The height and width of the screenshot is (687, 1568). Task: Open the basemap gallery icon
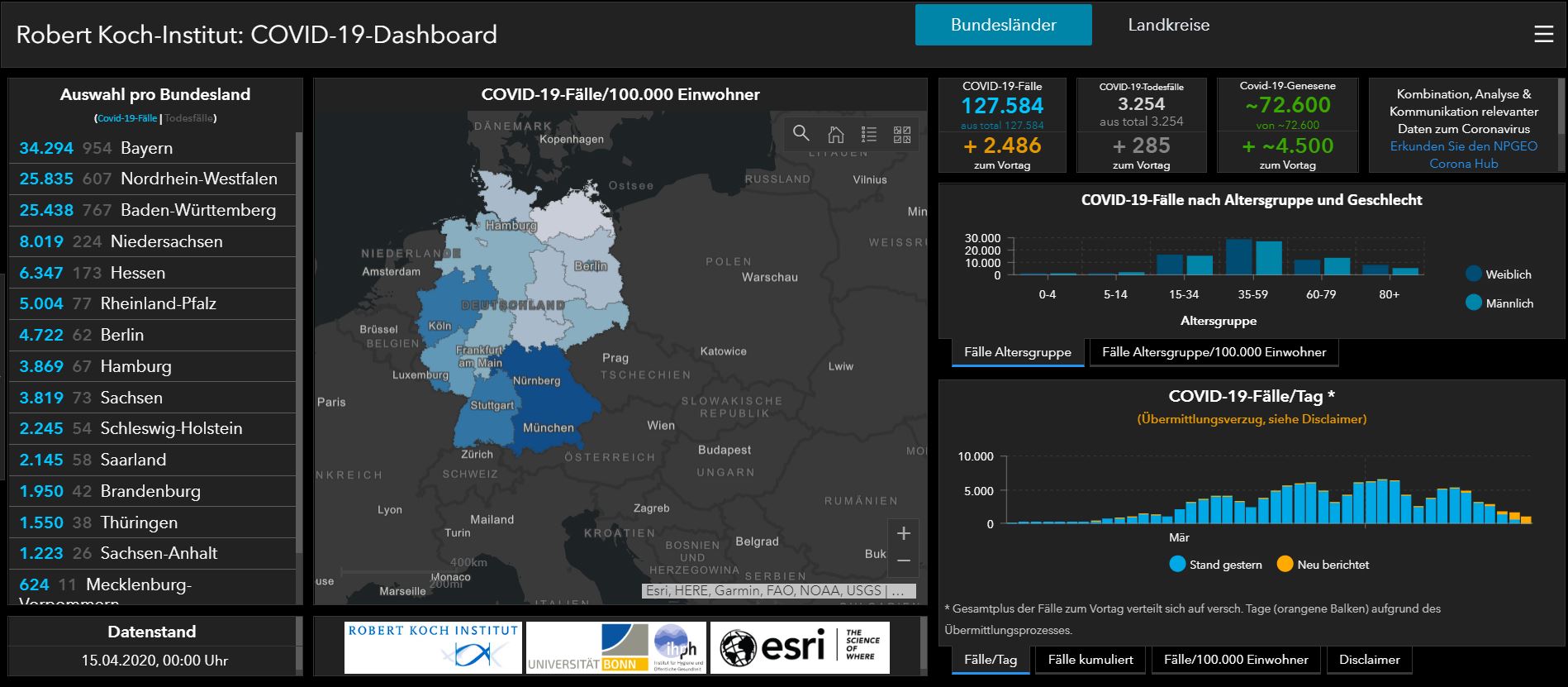point(902,134)
